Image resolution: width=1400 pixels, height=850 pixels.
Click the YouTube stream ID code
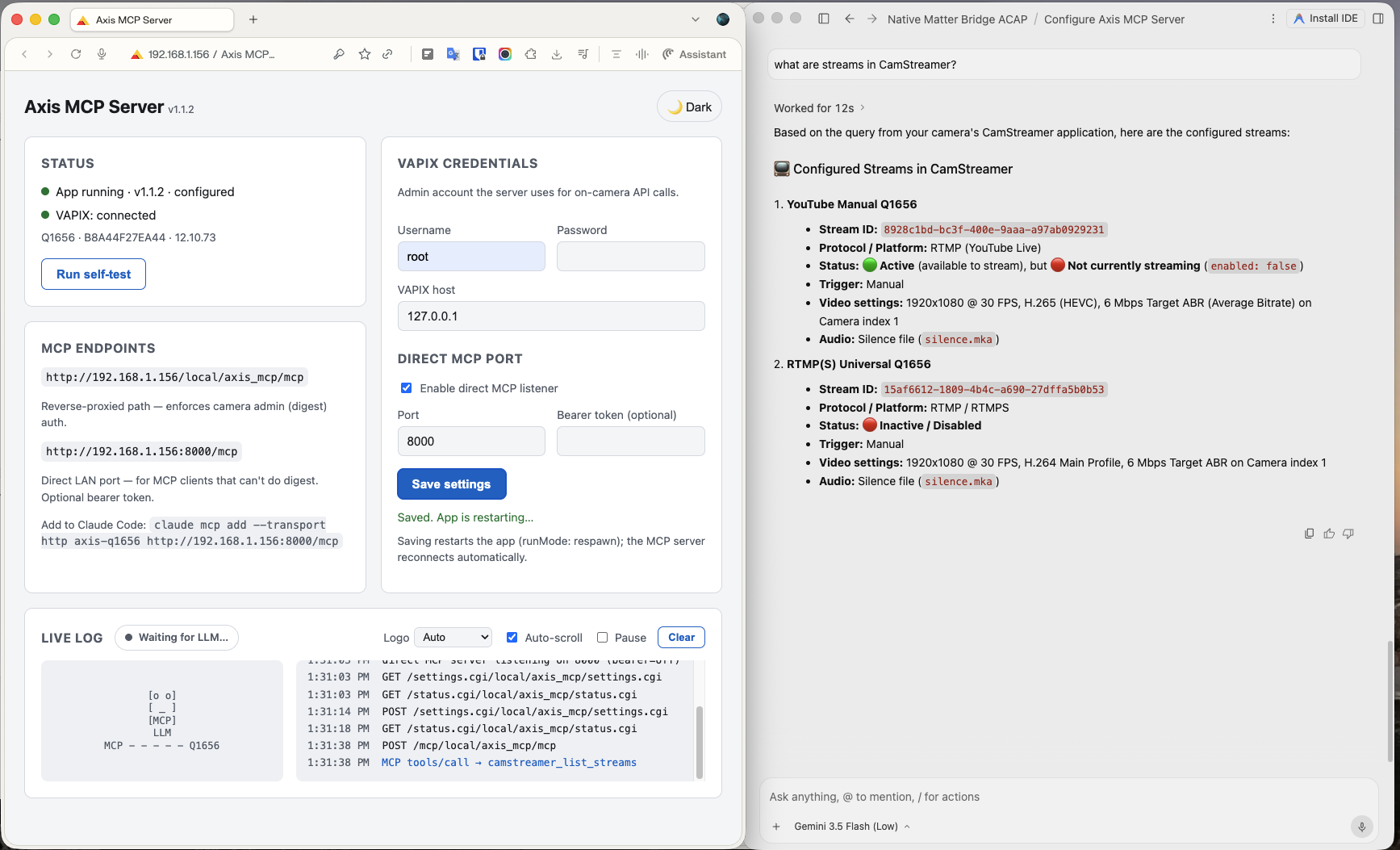point(994,230)
